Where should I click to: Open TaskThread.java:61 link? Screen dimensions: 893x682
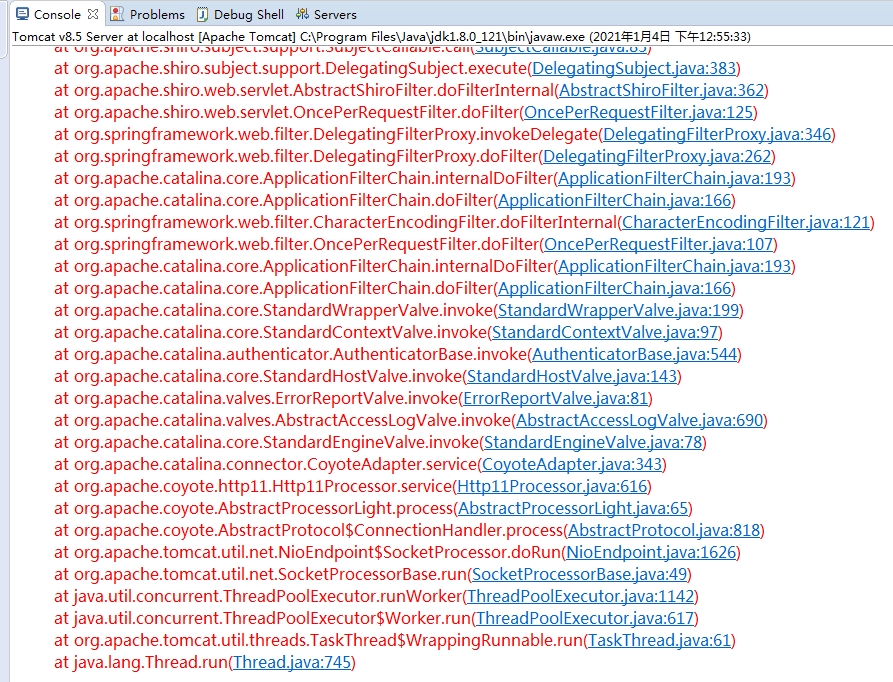[x=659, y=641]
